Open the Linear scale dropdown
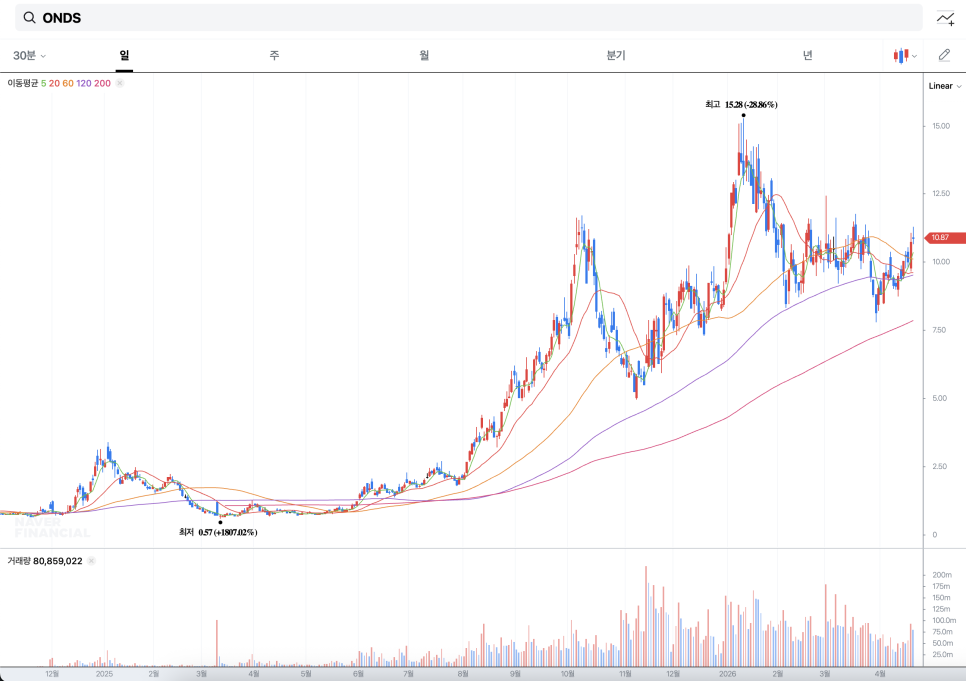This screenshot has height=681, width=966. [943, 86]
